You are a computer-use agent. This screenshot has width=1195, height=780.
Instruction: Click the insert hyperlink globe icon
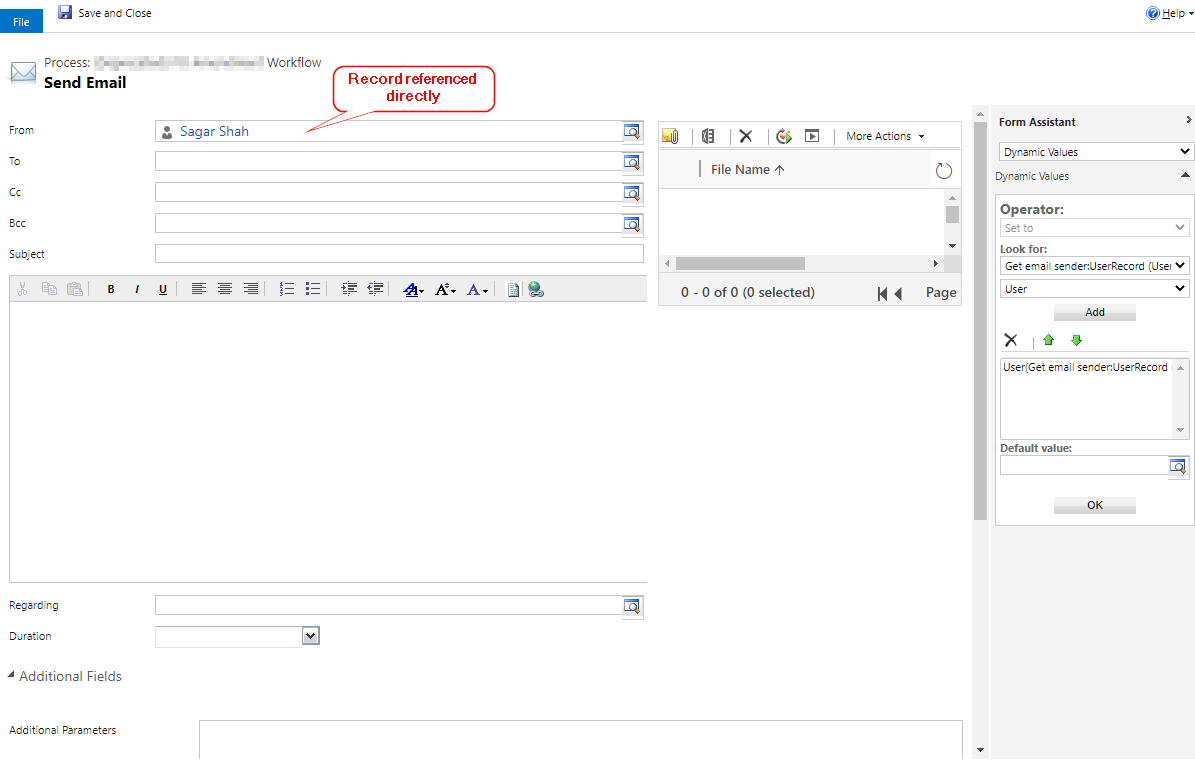coord(536,289)
